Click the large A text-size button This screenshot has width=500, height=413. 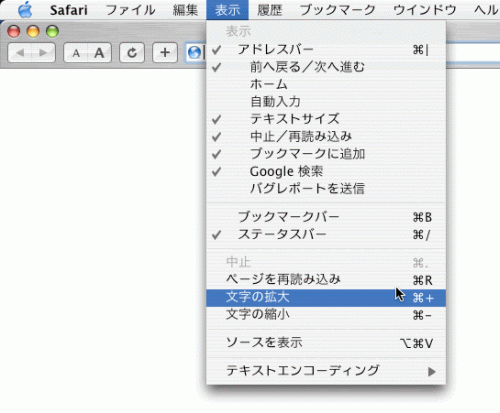pos(99,53)
